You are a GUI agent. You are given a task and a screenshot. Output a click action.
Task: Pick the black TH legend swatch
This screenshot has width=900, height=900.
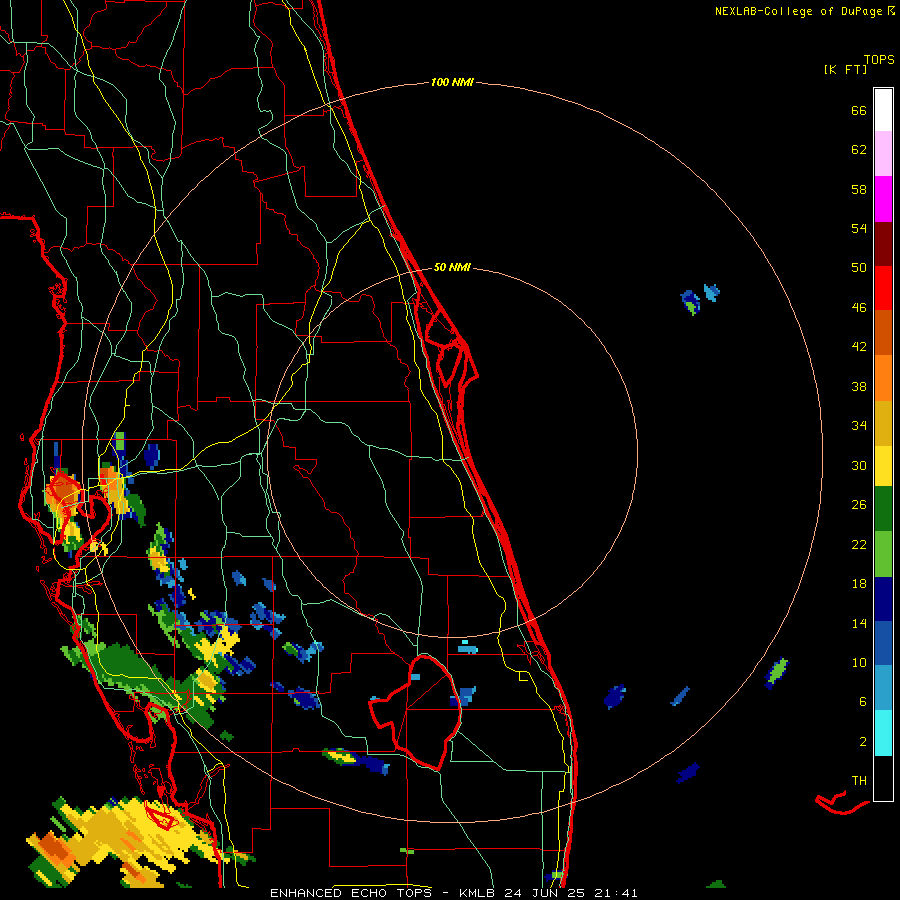(883, 778)
